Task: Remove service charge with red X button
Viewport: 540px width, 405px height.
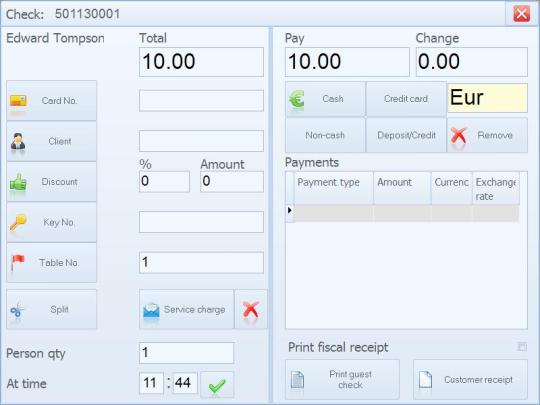Action: pyautogui.click(x=251, y=309)
